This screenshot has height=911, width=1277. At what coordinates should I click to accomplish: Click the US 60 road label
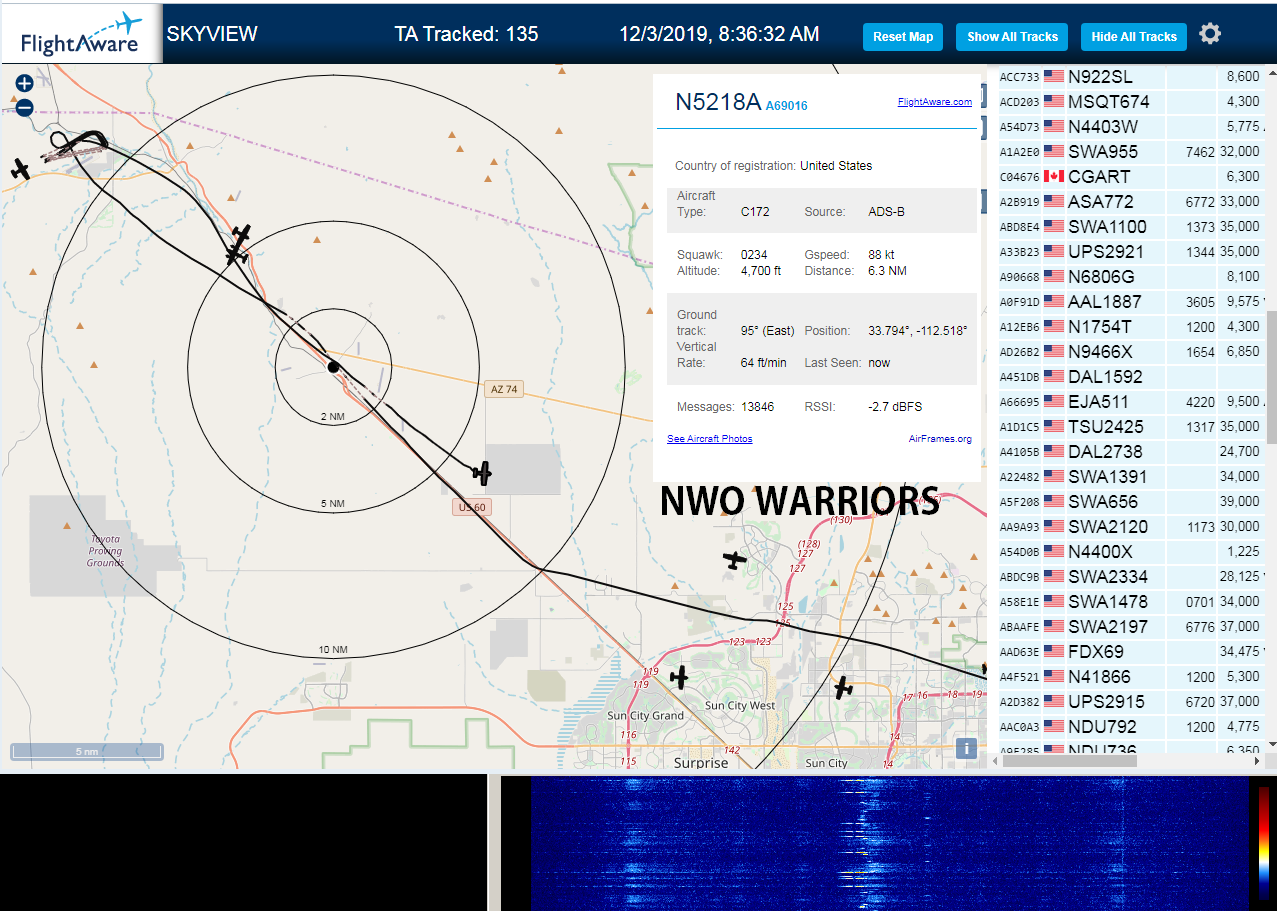(x=471, y=508)
